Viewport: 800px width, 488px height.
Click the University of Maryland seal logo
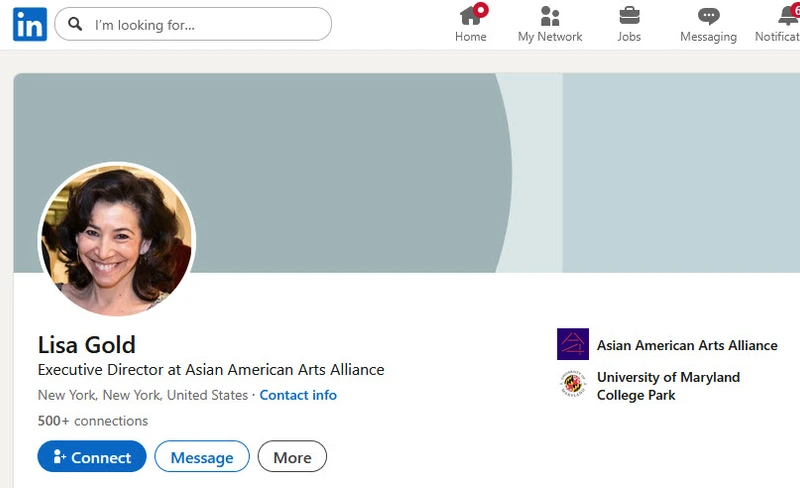pyautogui.click(x=572, y=384)
